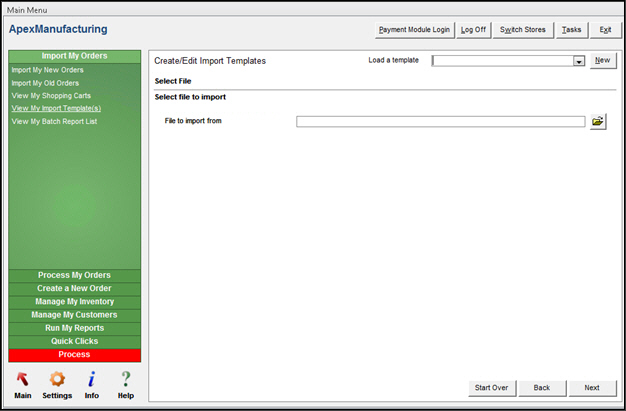The height and width of the screenshot is (411, 626).
Task: Click the Log Off button
Action: [x=473, y=30]
